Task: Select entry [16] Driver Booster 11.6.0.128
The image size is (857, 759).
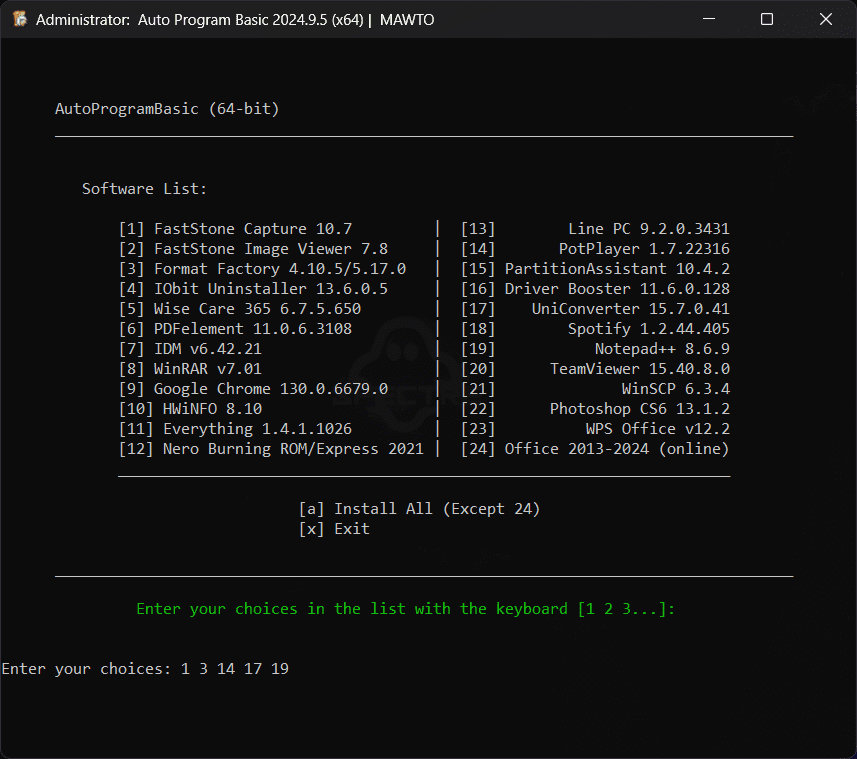Action: coord(595,289)
